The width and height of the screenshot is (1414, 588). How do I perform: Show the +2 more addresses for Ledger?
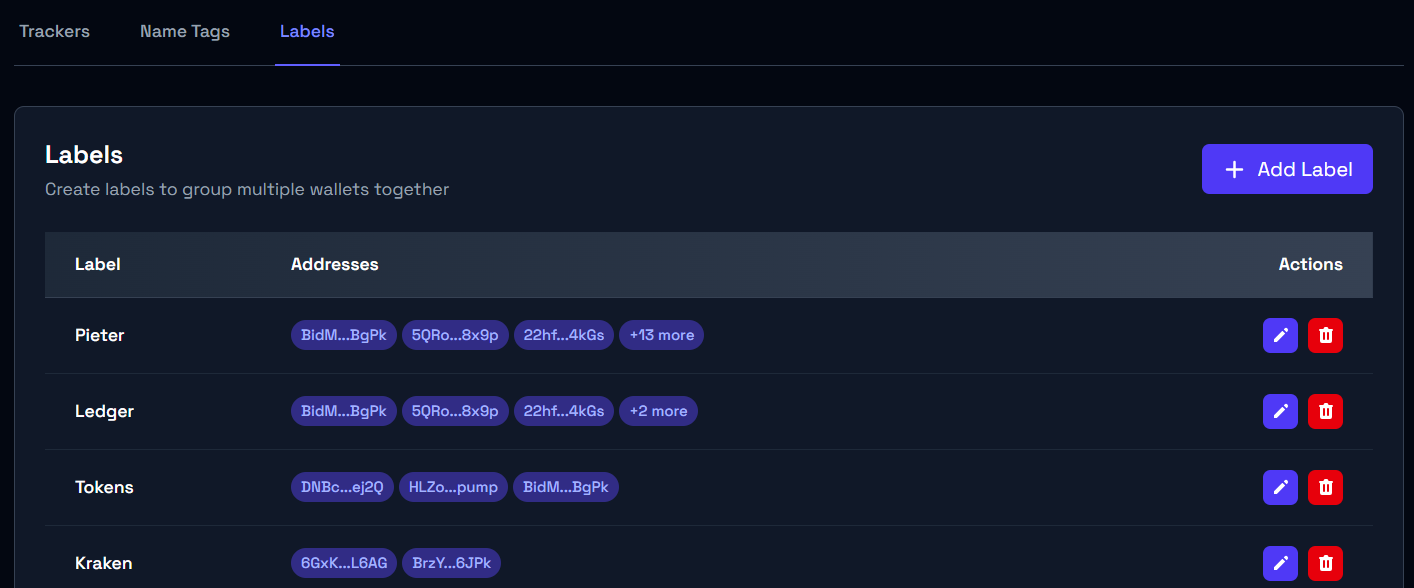pos(658,411)
